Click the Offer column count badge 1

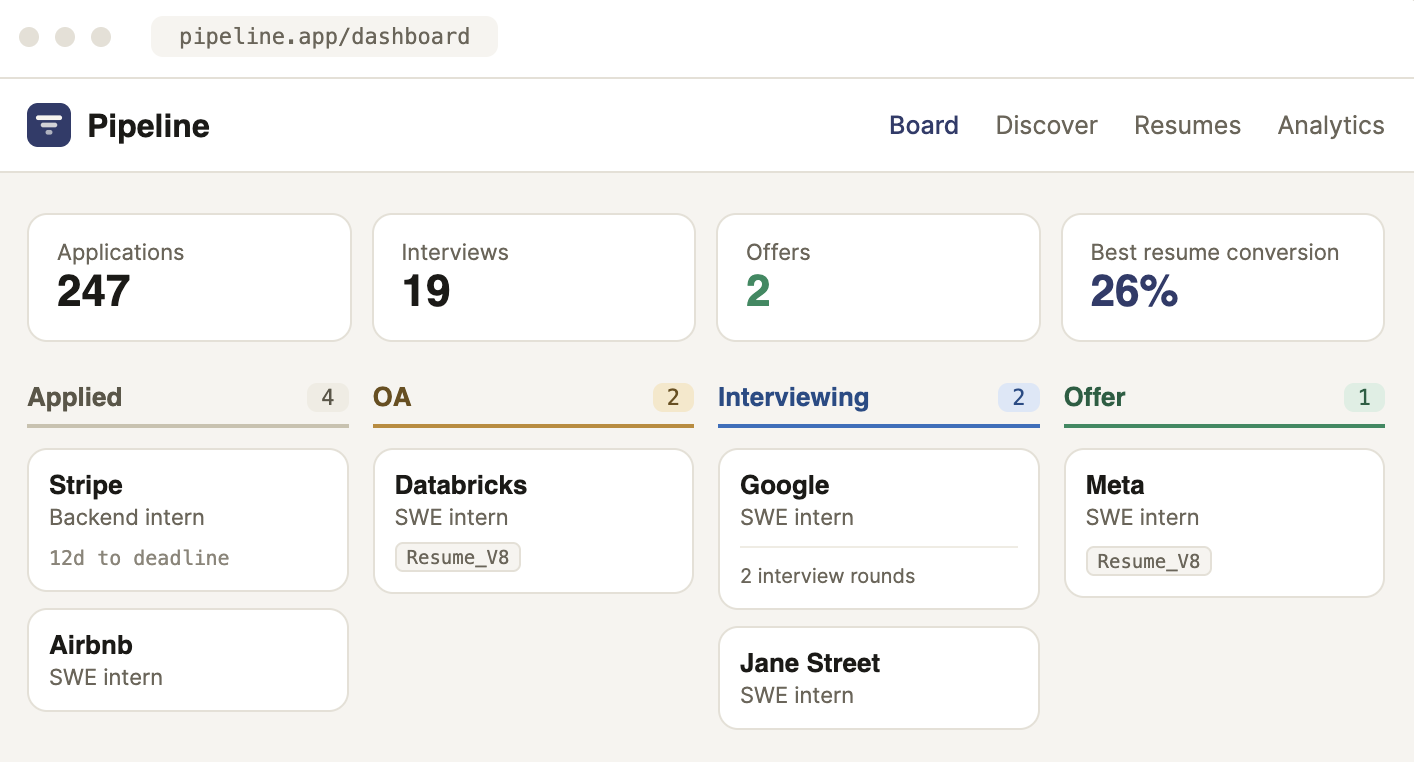(x=1364, y=398)
